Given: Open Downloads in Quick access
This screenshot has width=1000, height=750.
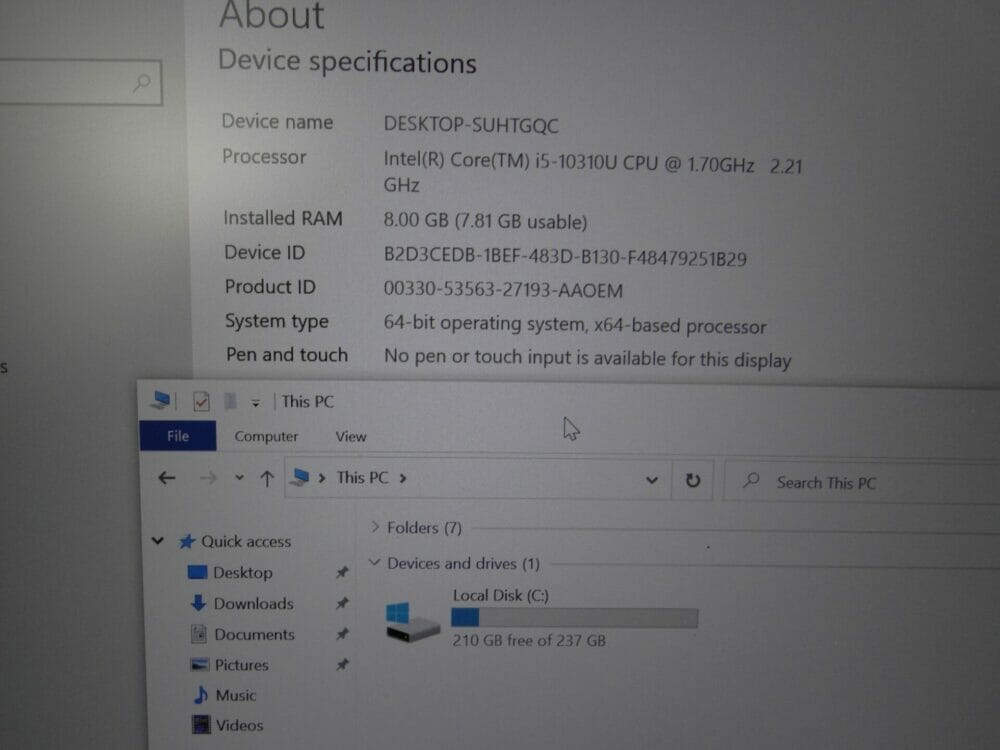Looking at the screenshot, I should coord(254,603).
